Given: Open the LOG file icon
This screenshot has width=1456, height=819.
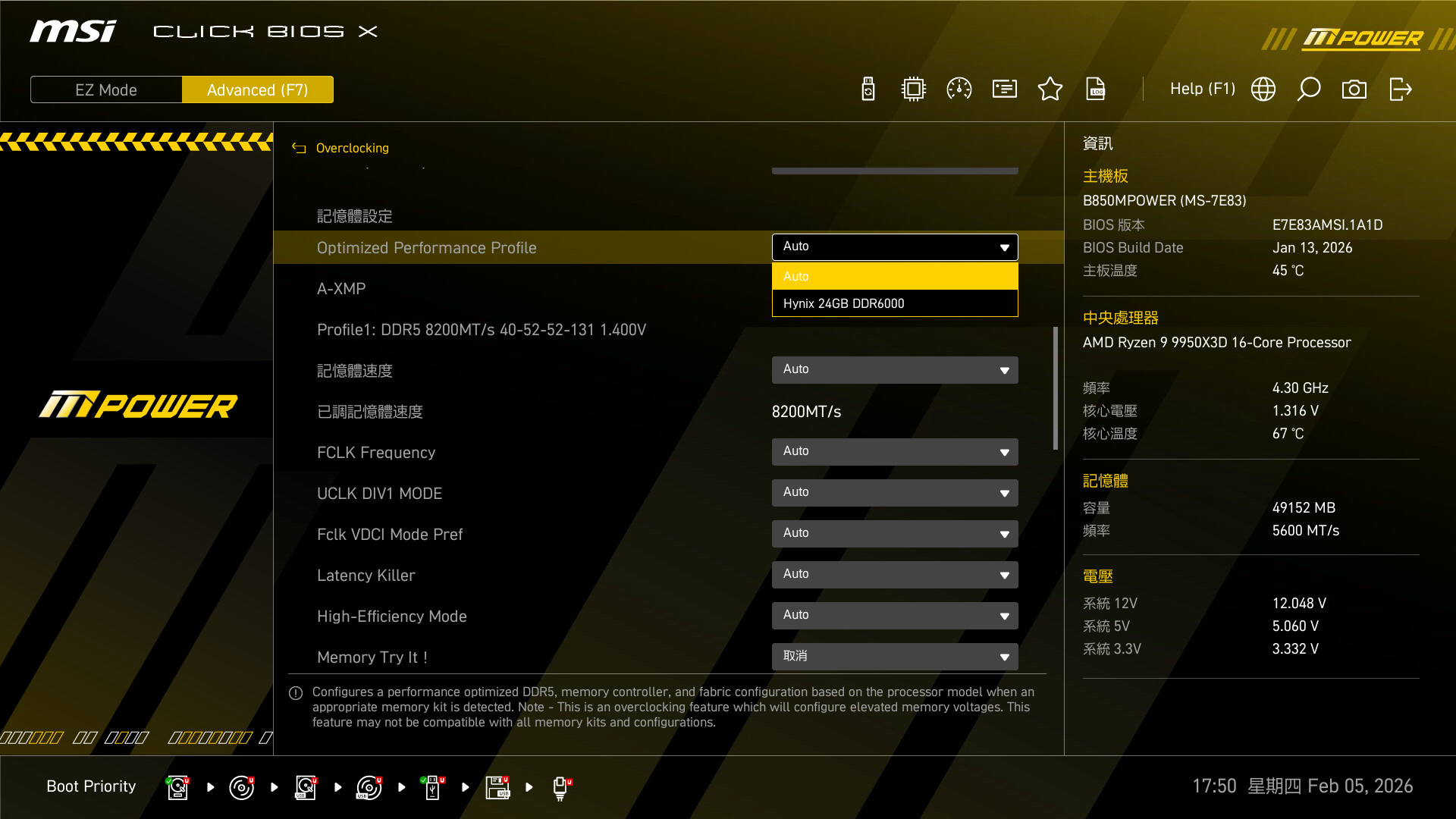Looking at the screenshot, I should pos(1096,89).
